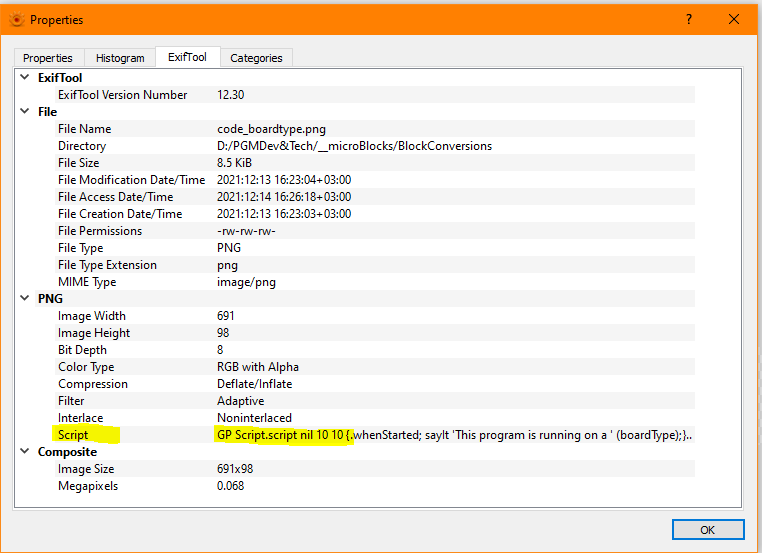Click the help question mark button
This screenshot has height=553, width=762.
[689, 19]
